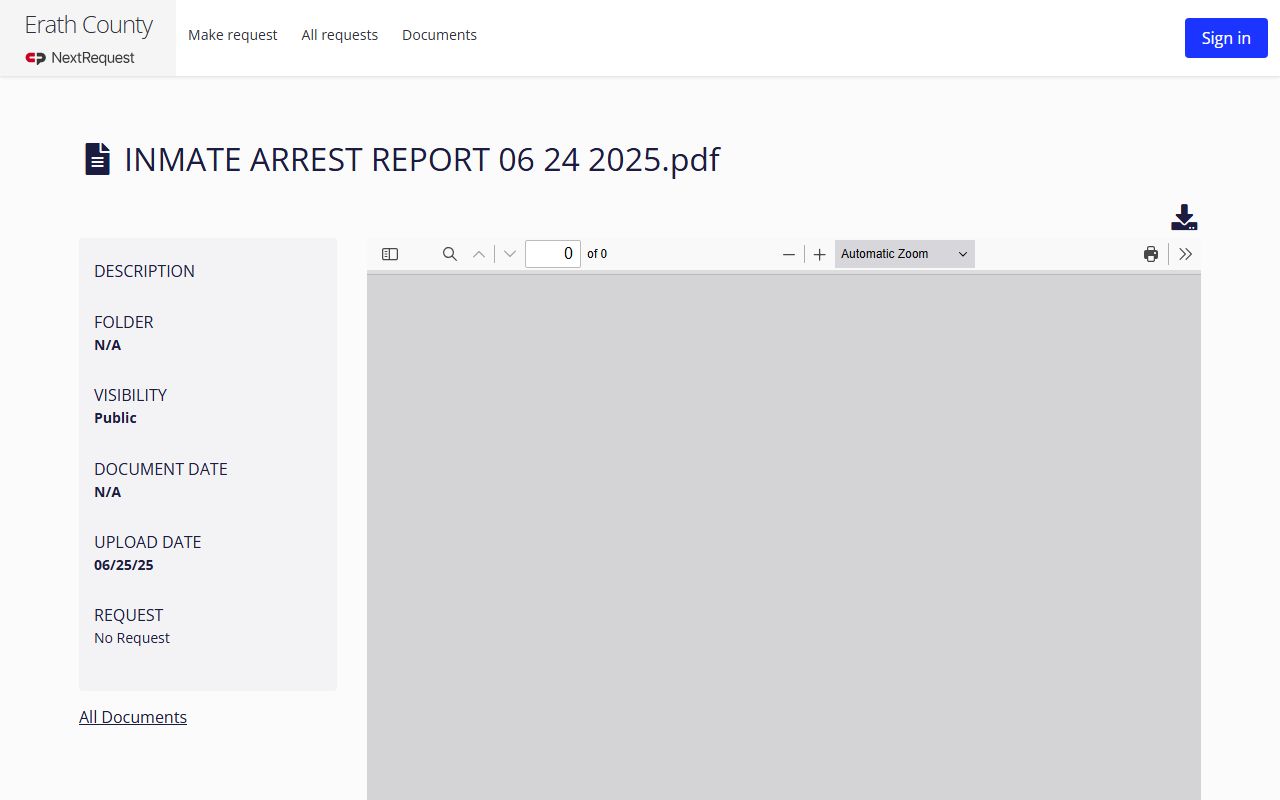
Task: Click the No Request text
Action: 132,638
